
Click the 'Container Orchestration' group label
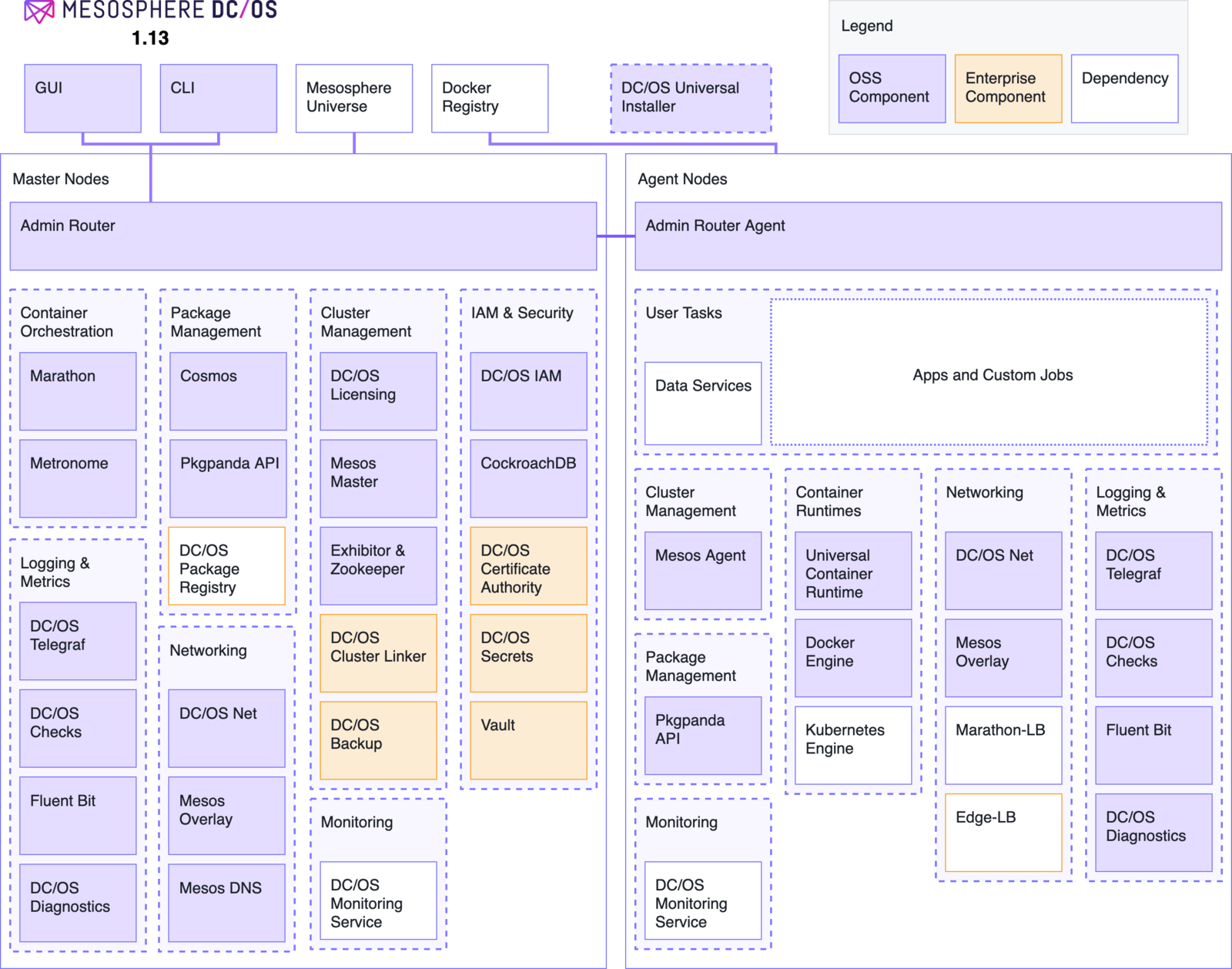[66, 322]
